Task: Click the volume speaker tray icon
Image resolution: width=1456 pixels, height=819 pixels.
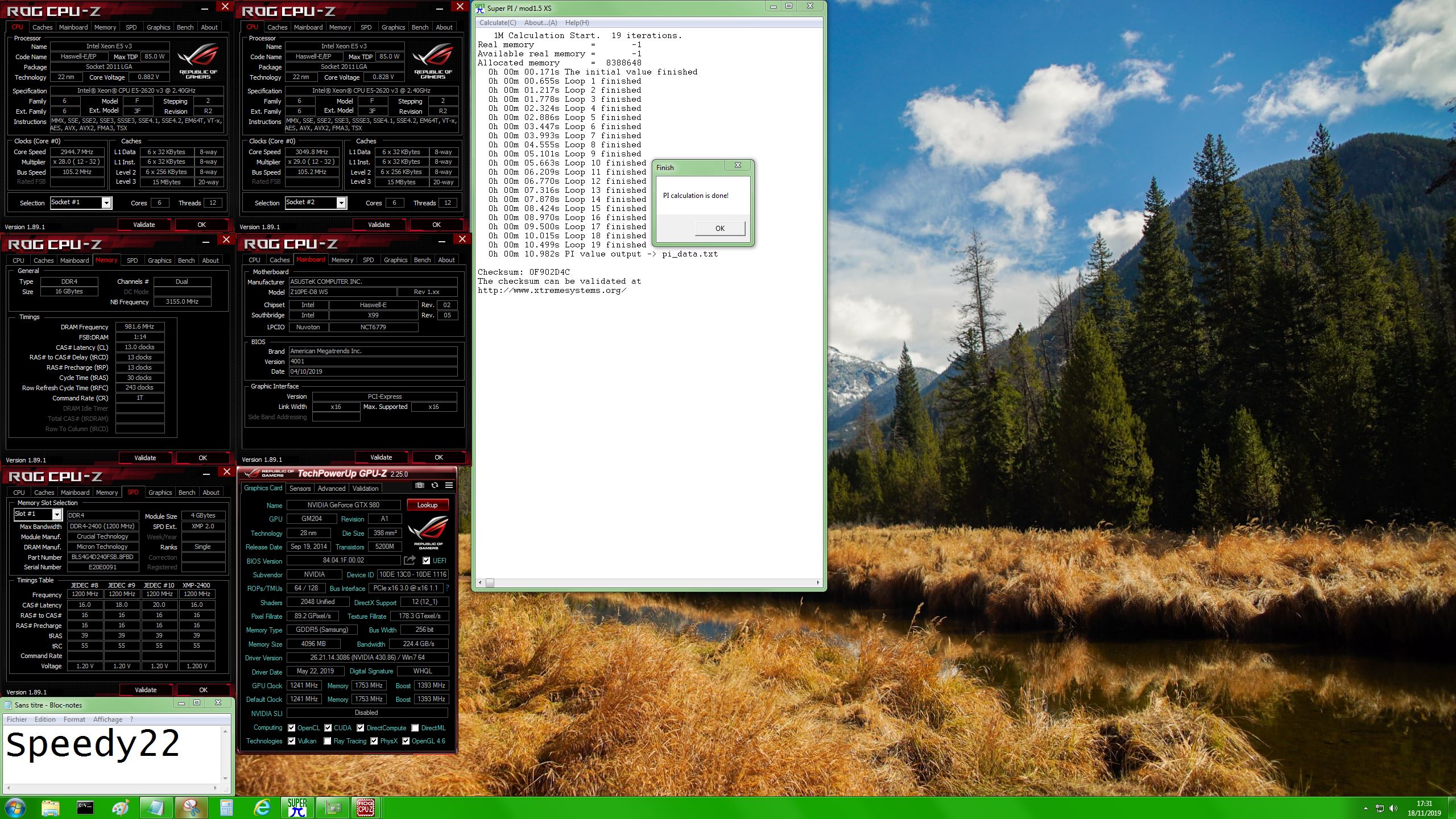Action: [x=1393, y=808]
